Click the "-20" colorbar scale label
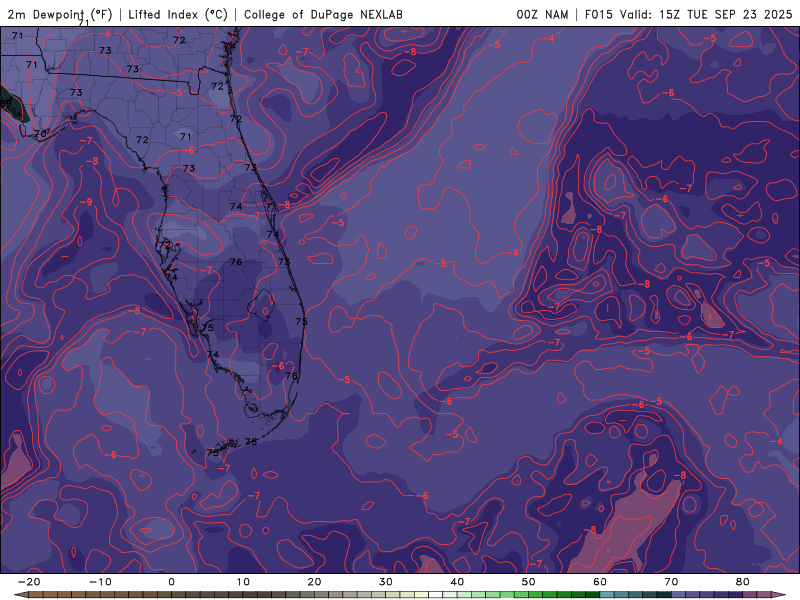The height and width of the screenshot is (600, 800). coord(29,582)
